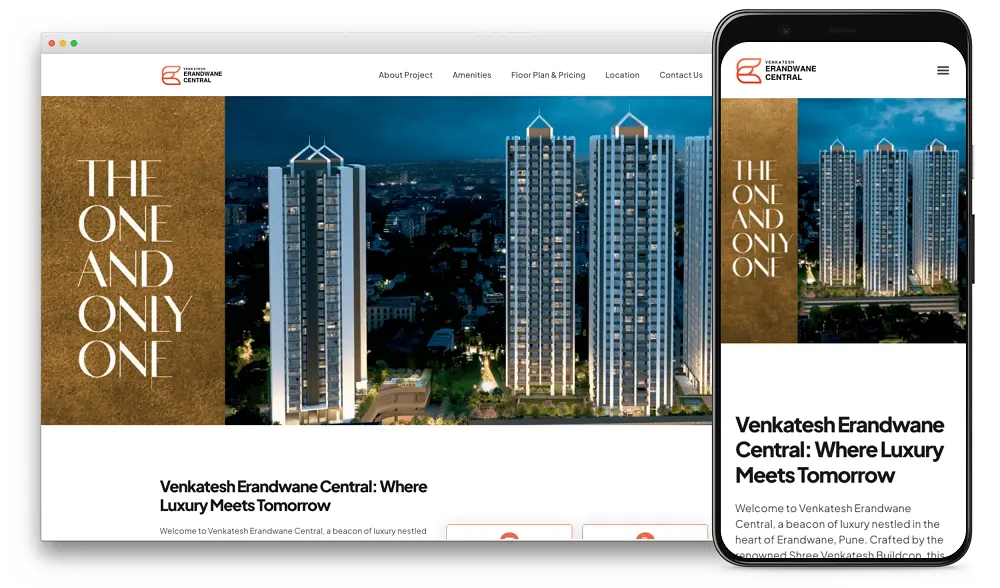The width and height of the screenshot is (1000, 588).
Task: Click the Venkatesh Erandwane Central logo on desktop
Action: (193, 75)
